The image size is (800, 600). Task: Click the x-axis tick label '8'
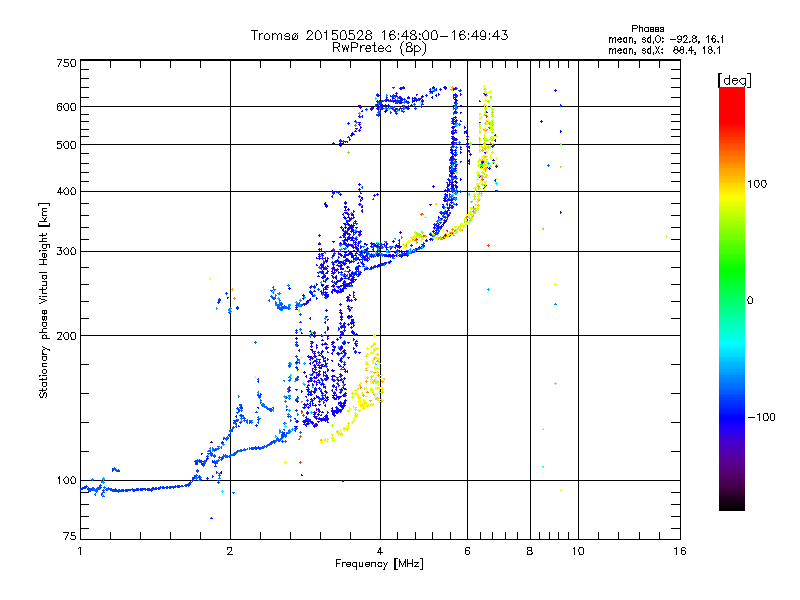click(530, 551)
